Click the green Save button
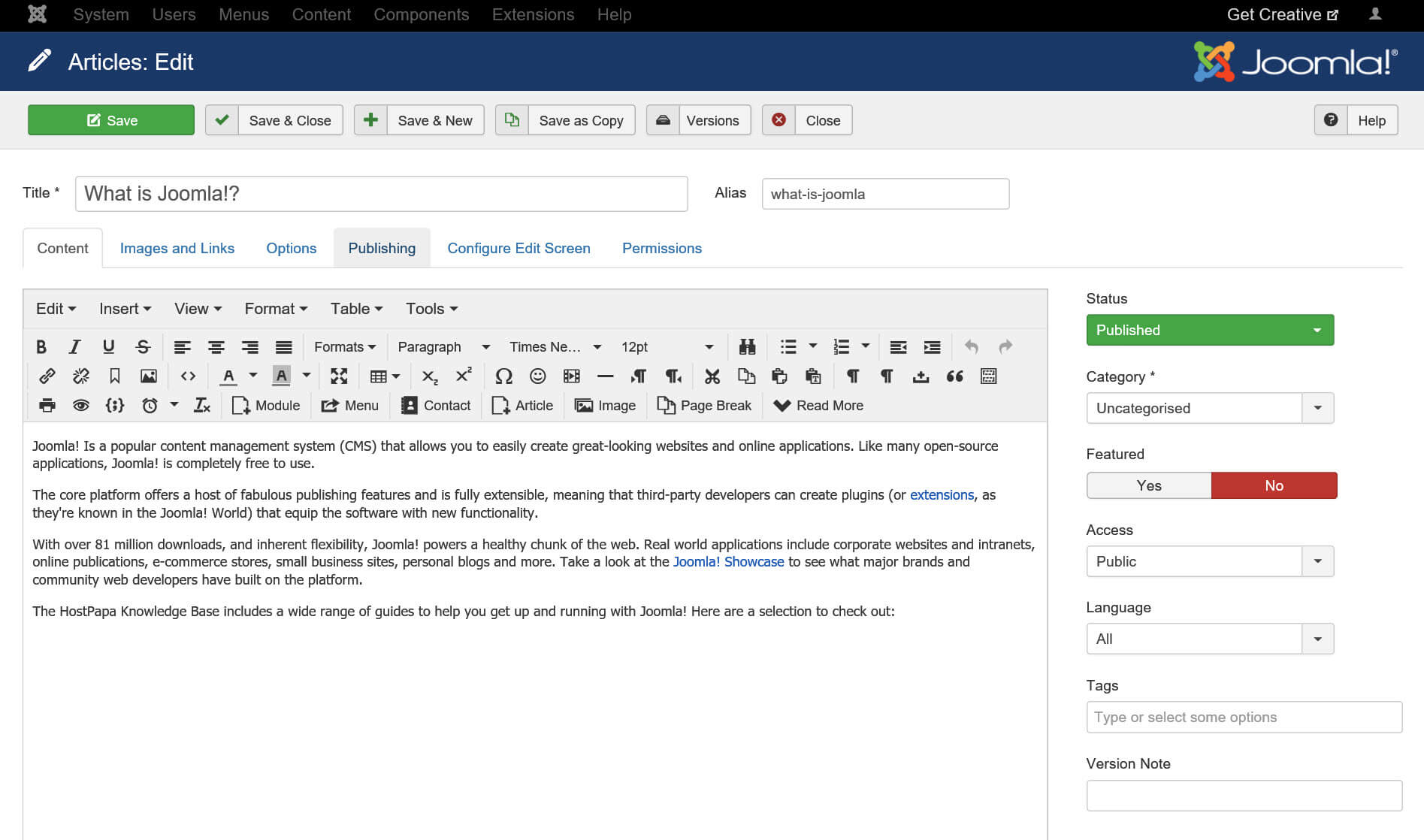1424x840 pixels. click(x=111, y=120)
